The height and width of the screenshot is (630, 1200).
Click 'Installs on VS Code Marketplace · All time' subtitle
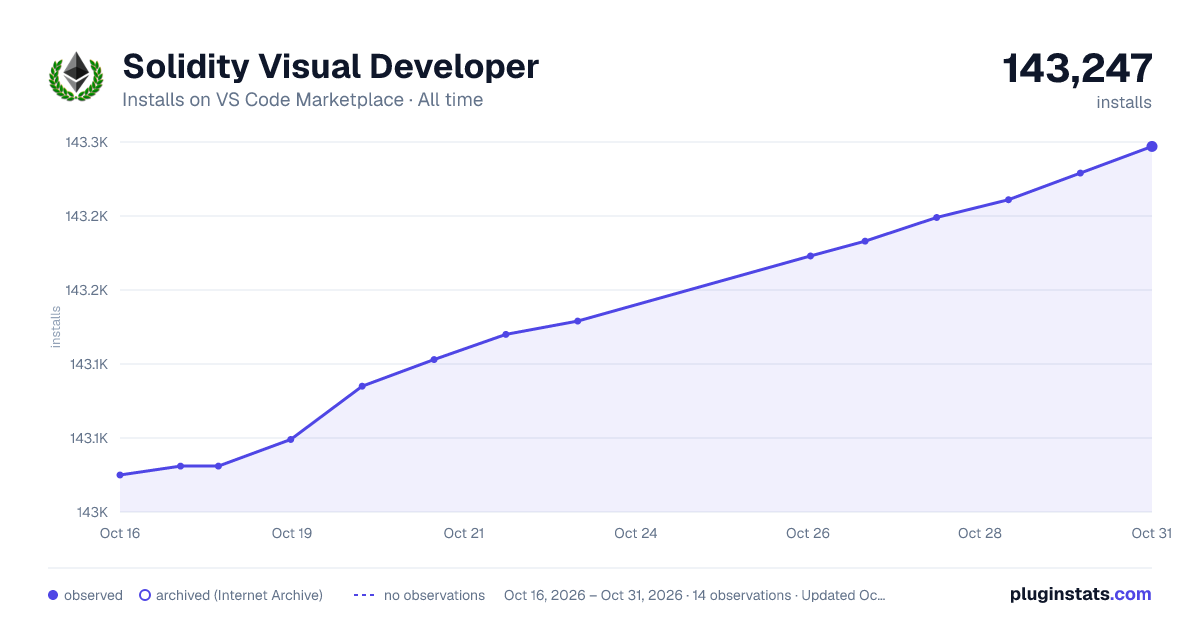tap(302, 100)
